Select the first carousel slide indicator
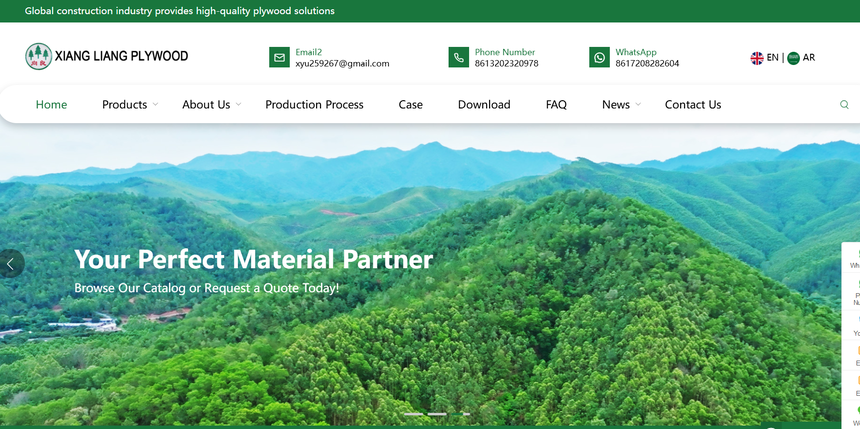 tap(412, 414)
